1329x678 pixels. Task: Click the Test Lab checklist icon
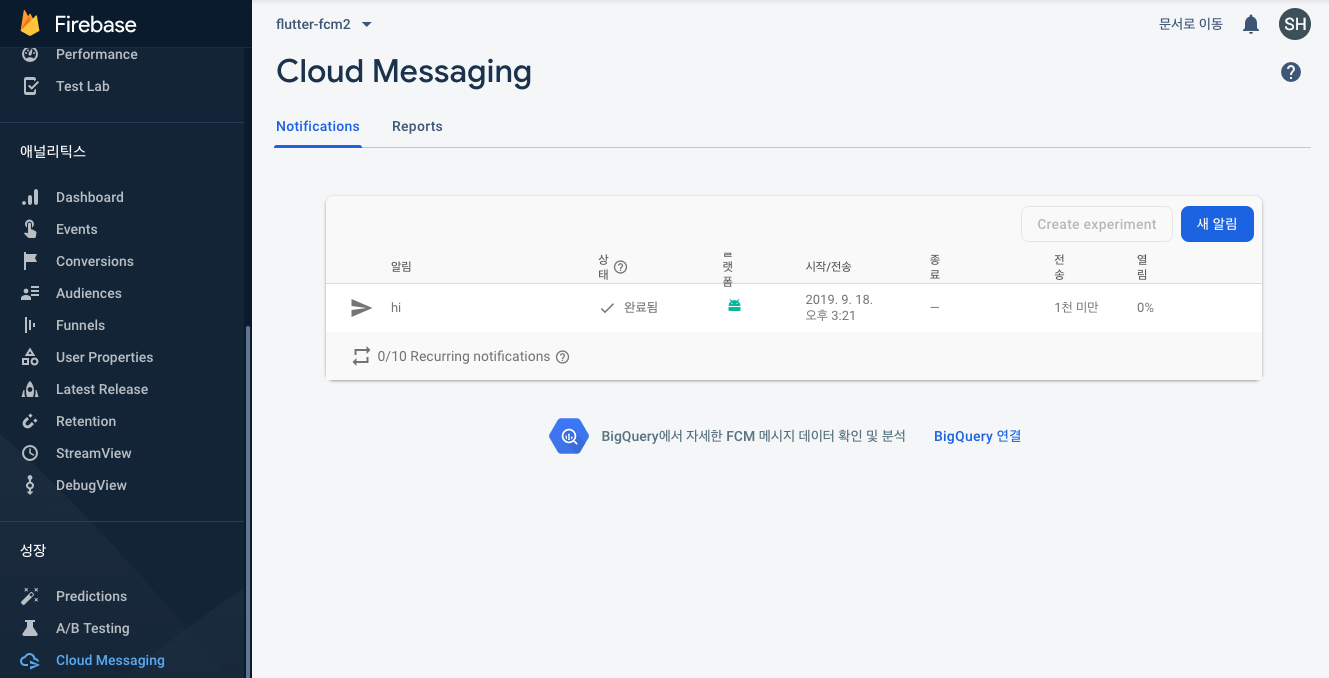[x=30, y=86]
